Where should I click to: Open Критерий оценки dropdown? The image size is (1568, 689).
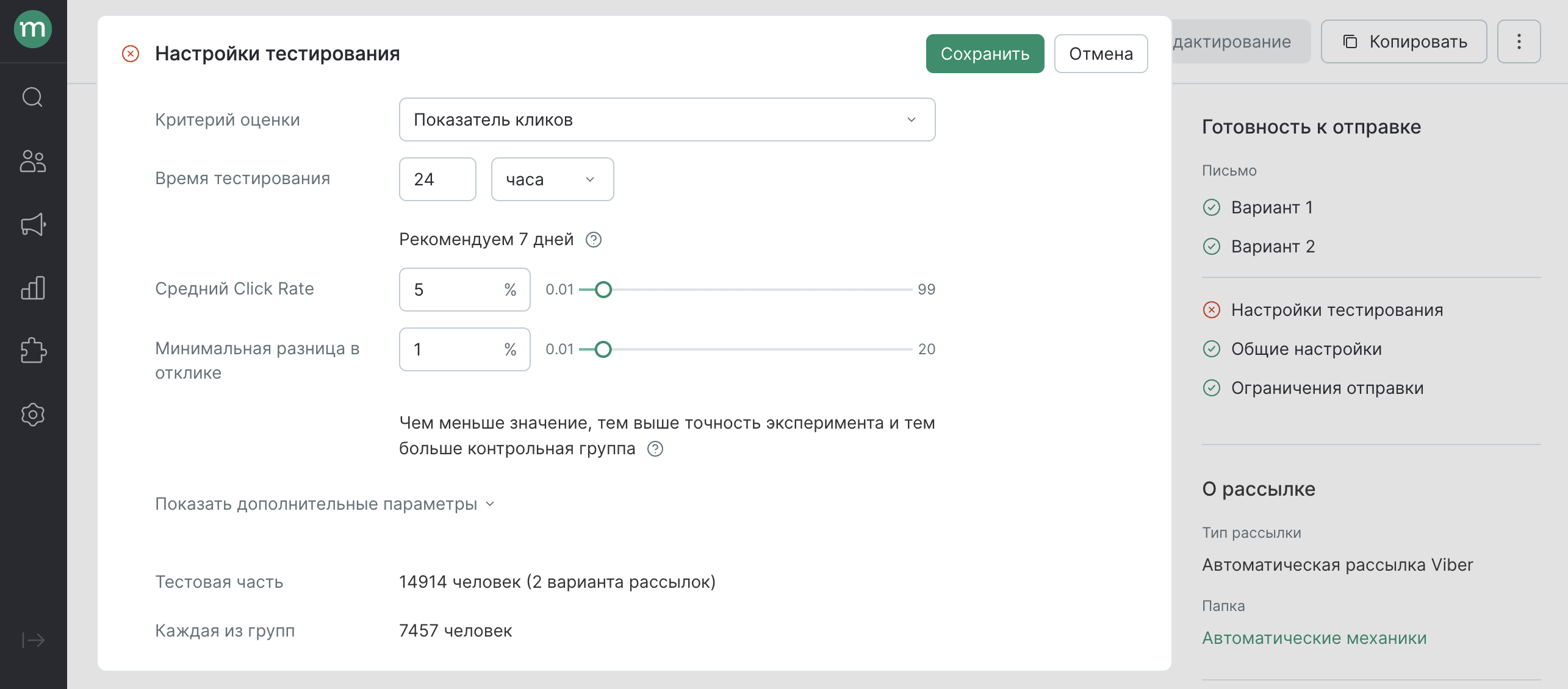[667, 120]
